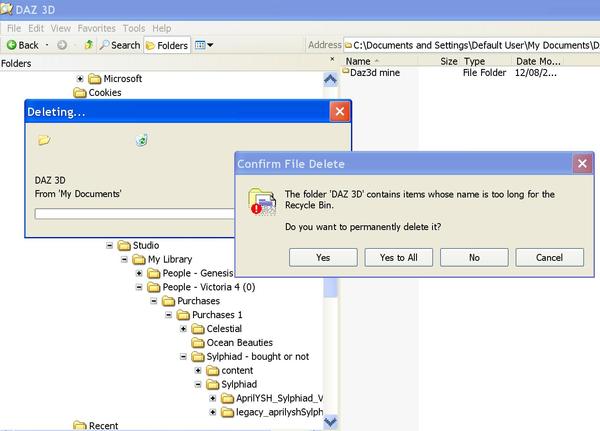600x431 pixels.
Task: Collapse the My Library node
Action: click(124, 260)
